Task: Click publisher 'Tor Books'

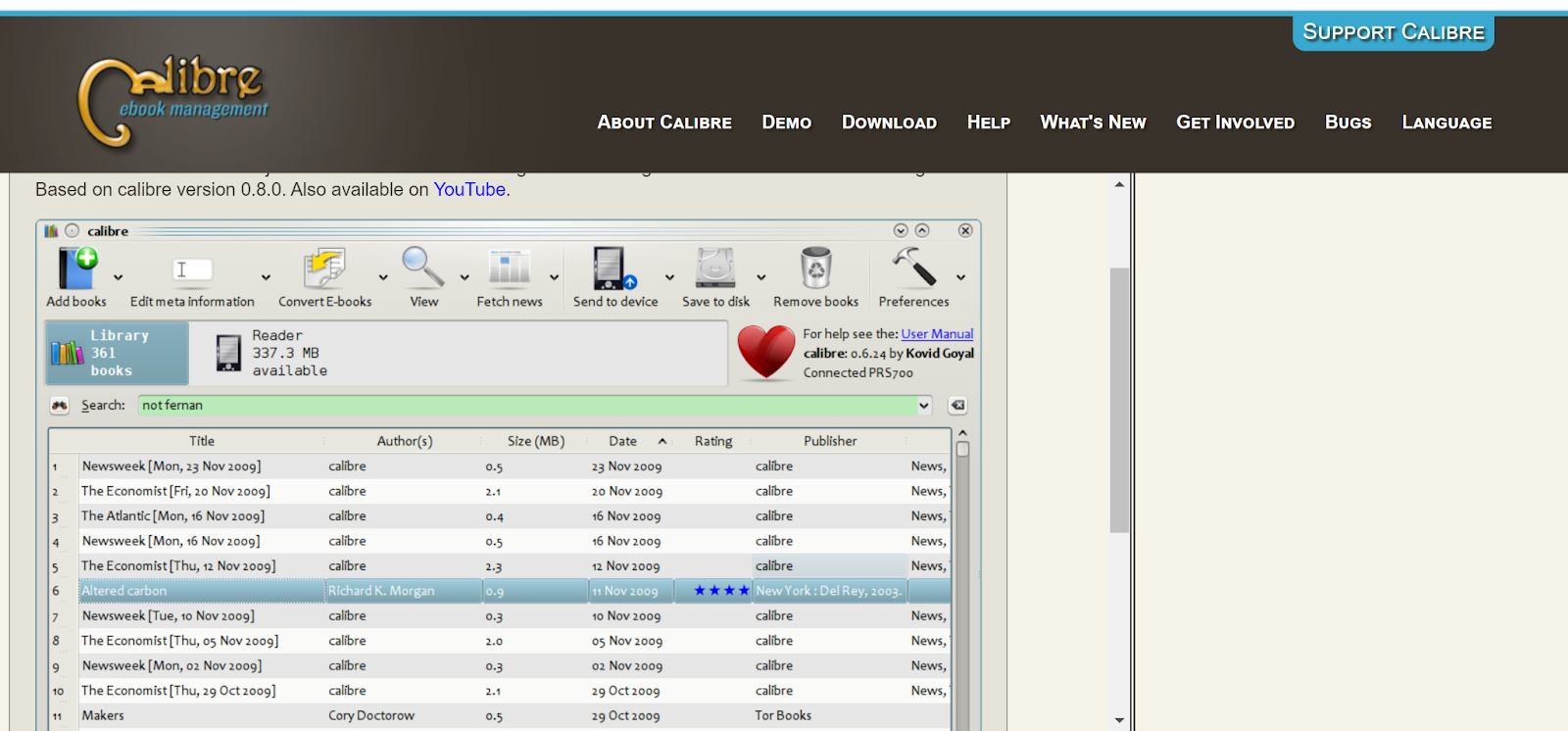Action: point(783,716)
